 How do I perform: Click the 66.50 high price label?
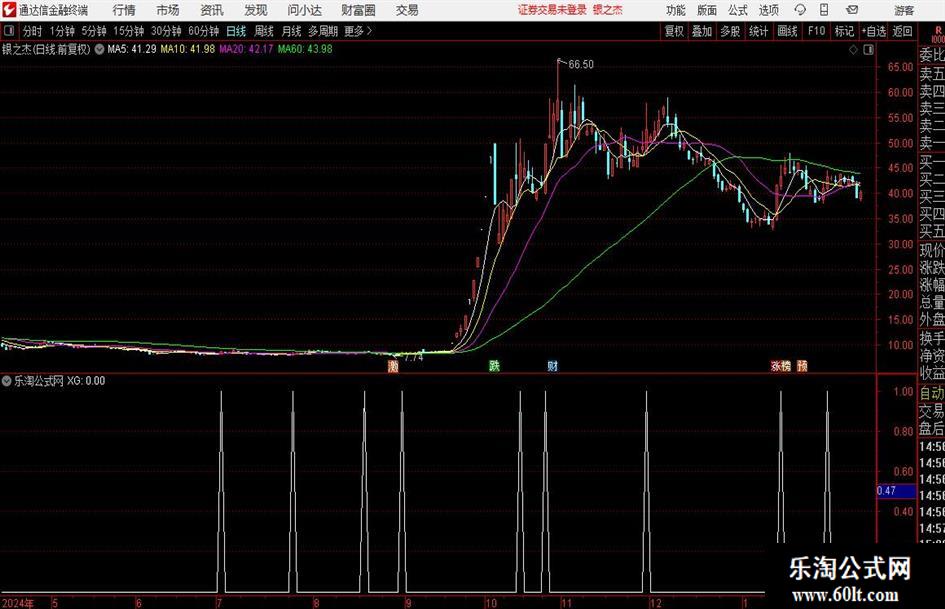(x=581, y=65)
